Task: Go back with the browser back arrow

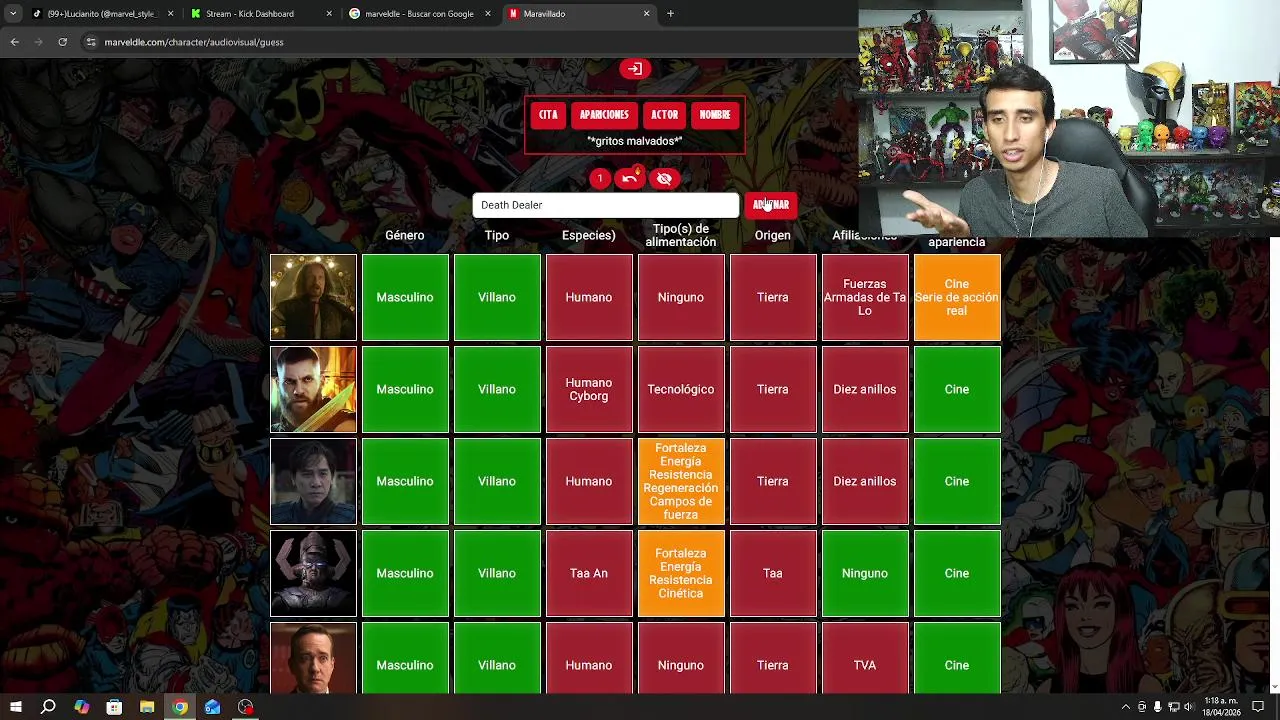Action: pyautogui.click(x=14, y=42)
